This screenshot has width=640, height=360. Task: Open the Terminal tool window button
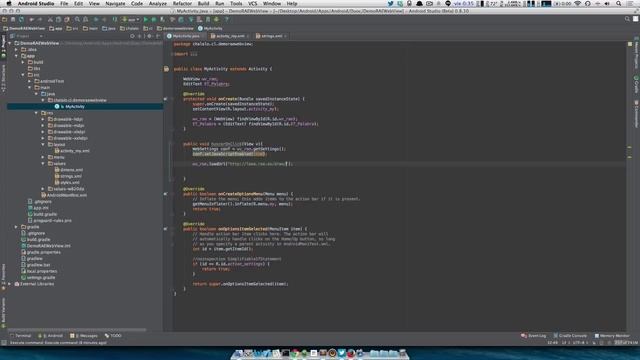(x=20, y=336)
